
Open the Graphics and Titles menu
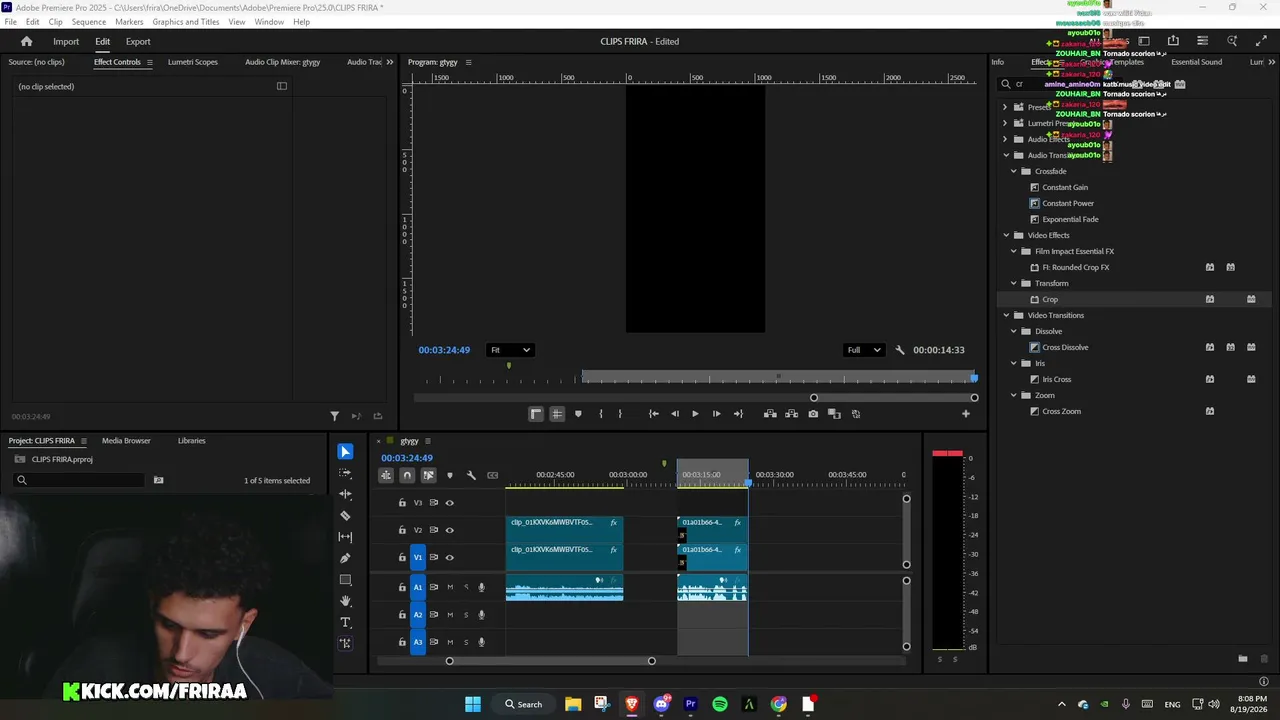click(x=186, y=22)
